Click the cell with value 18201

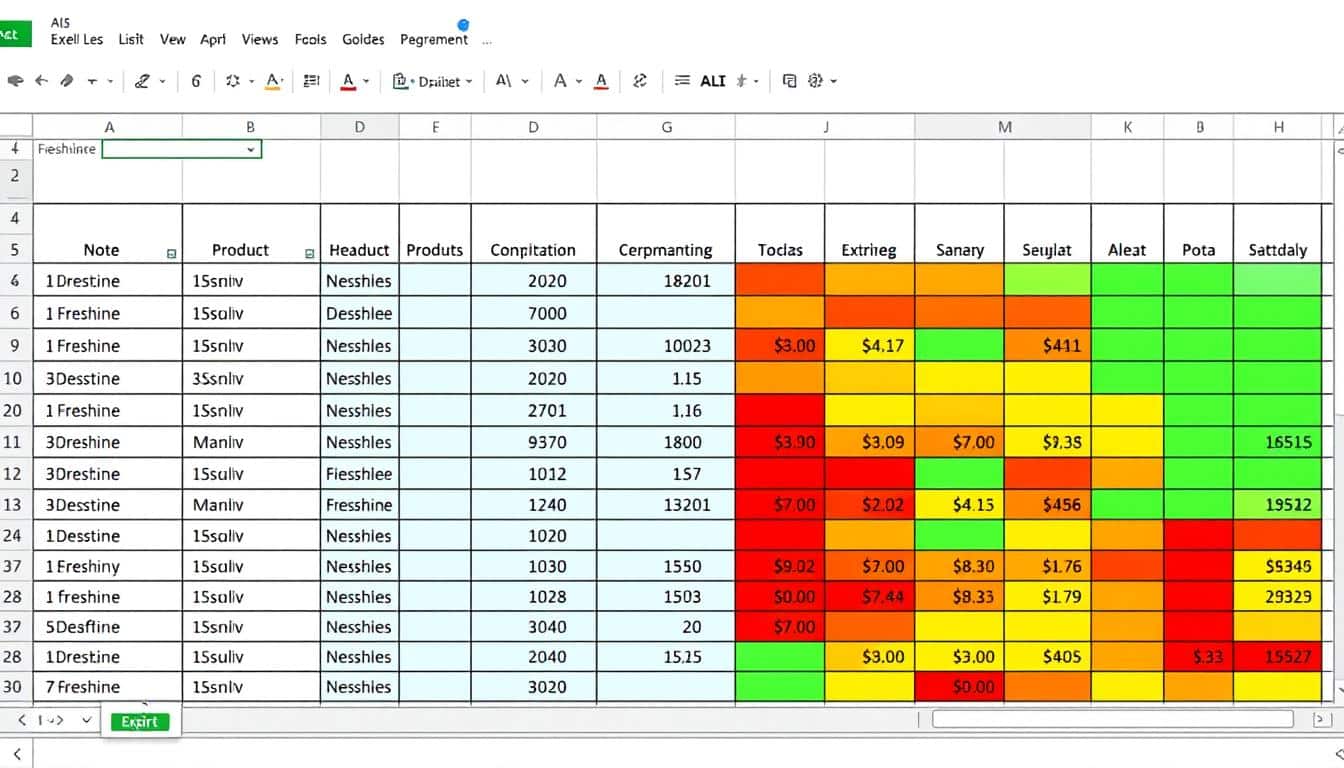pyautogui.click(x=666, y=281)
